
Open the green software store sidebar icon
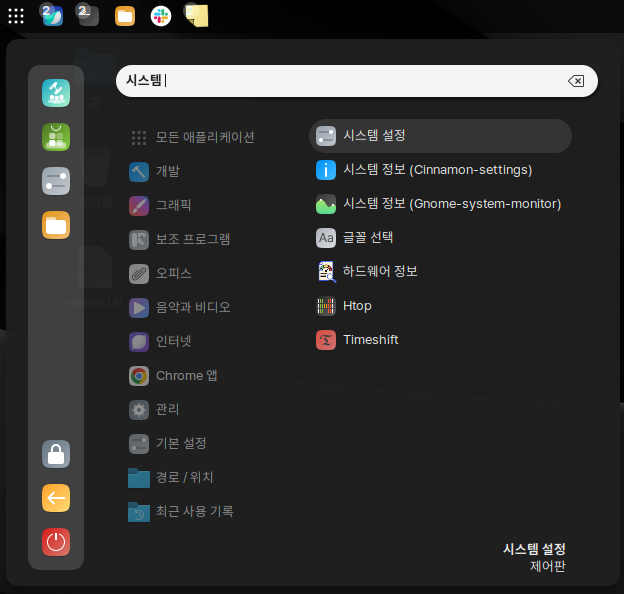pyautogui.click(x=56, y=137)
